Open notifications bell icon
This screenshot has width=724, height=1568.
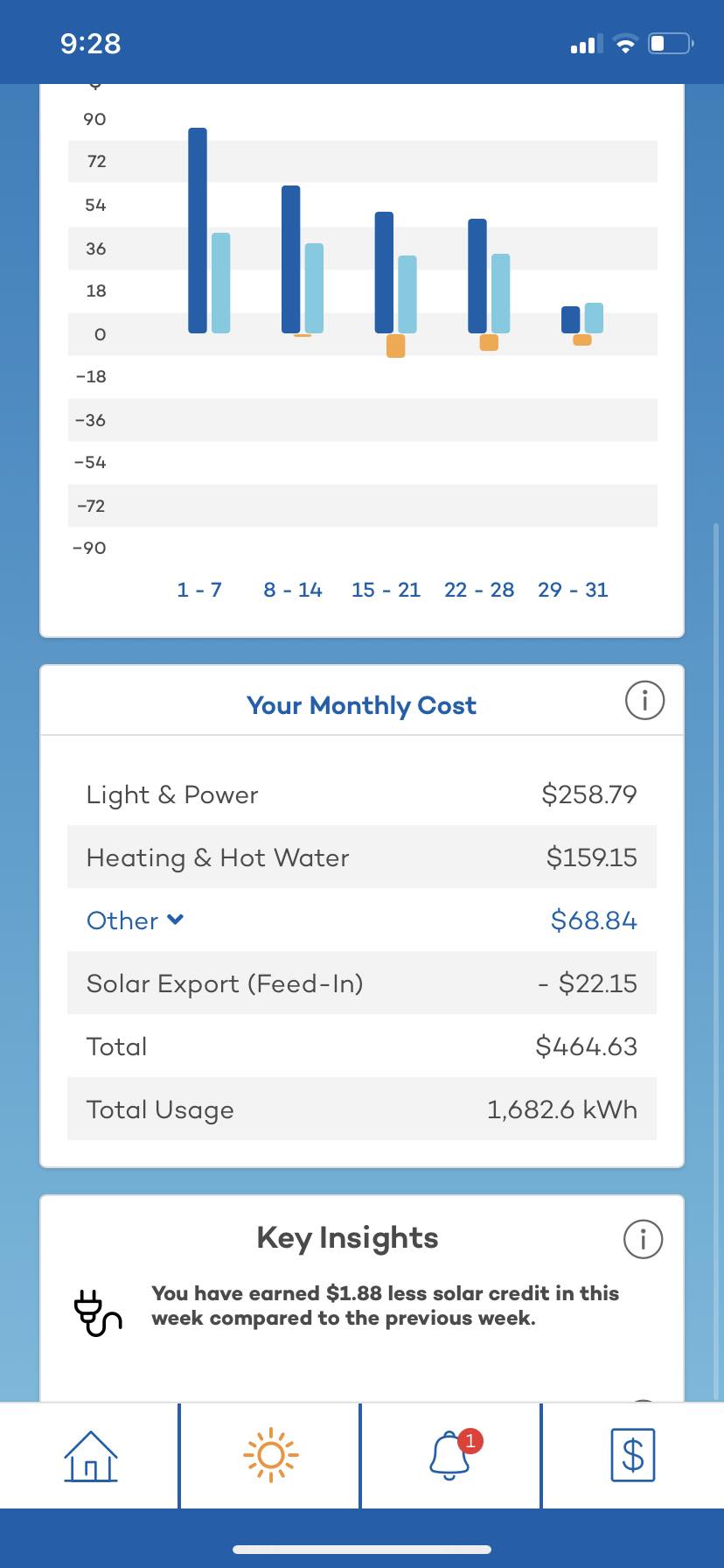(451, 1456)
